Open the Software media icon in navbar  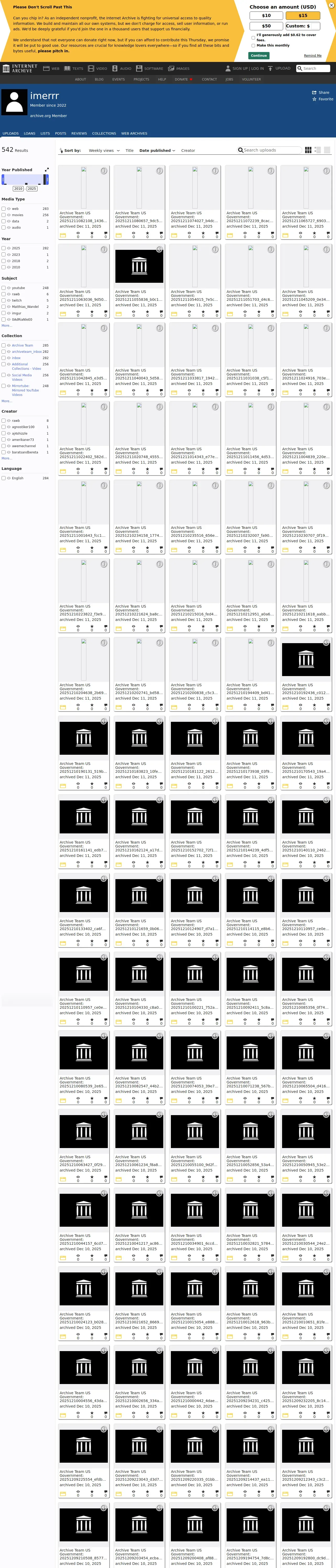pos(139,68)
